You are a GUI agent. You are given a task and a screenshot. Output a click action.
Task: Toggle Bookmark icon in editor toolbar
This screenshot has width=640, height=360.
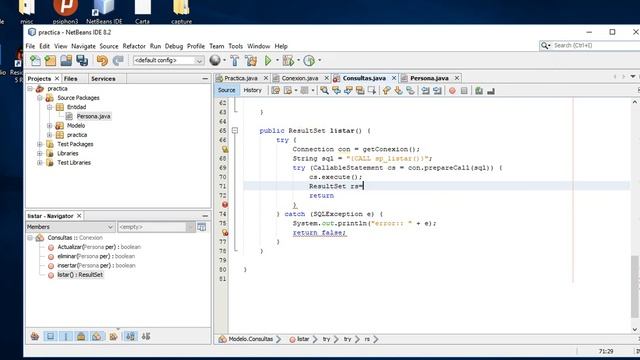pos(410,90)
